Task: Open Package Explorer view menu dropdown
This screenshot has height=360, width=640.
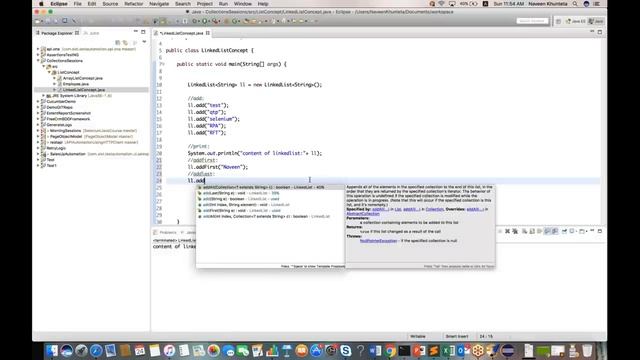Action: [144, 42]
